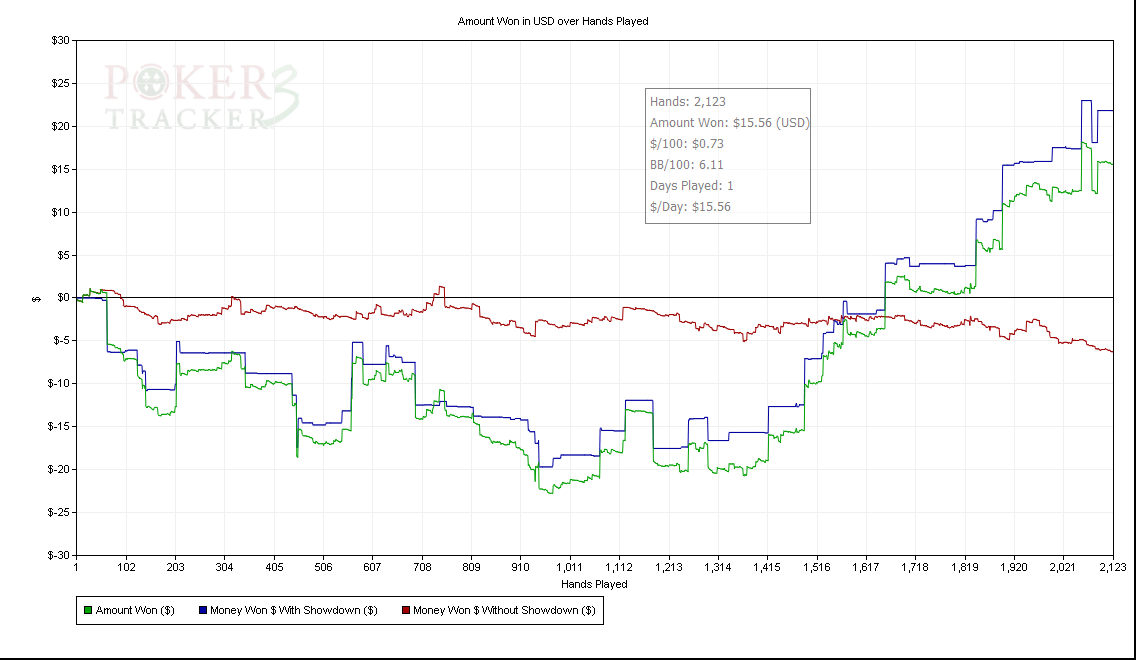Click the 2,021 x-axis tick label
This screenshot has width=1136, height=660.
1063,567
